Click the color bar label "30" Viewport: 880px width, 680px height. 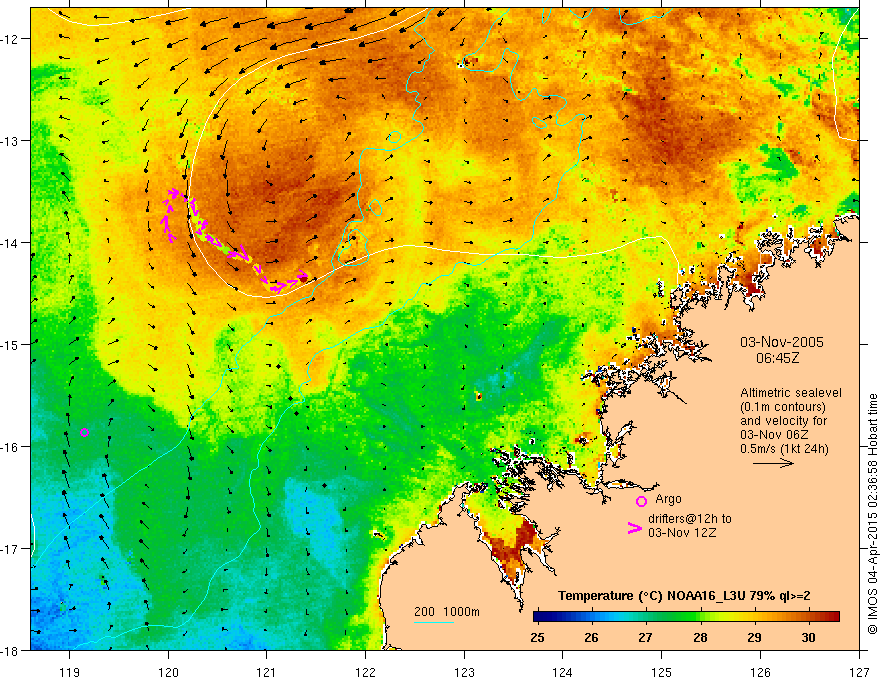[808, 637]
